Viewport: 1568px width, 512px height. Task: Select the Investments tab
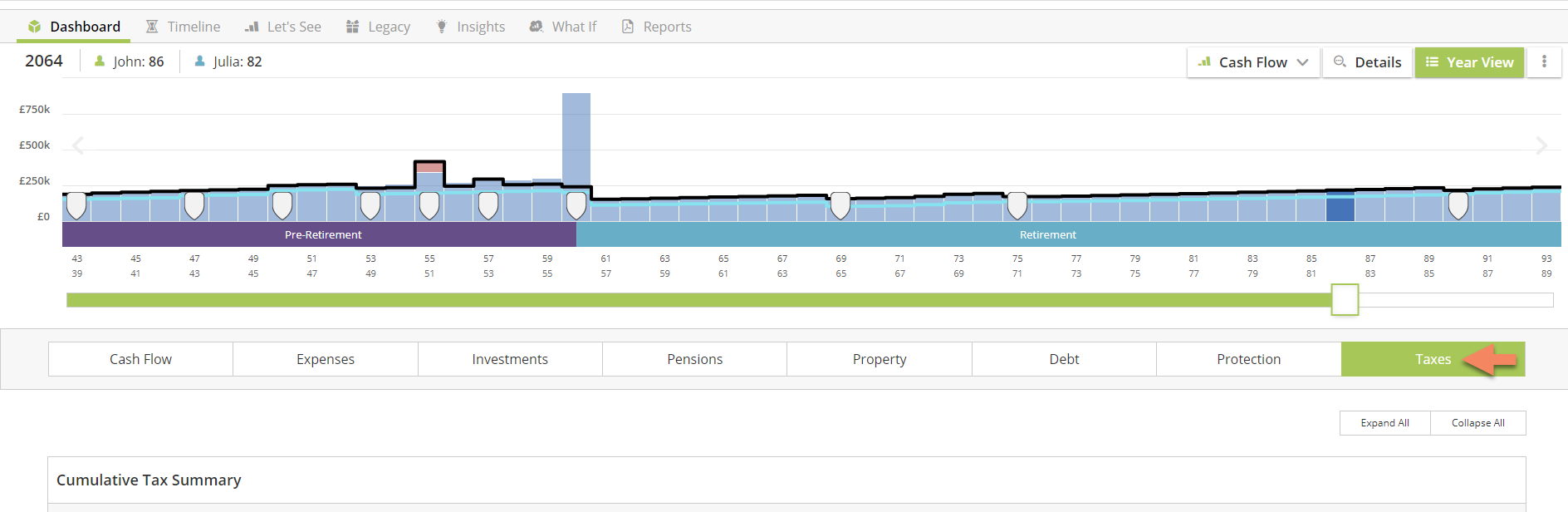[510, 359]
